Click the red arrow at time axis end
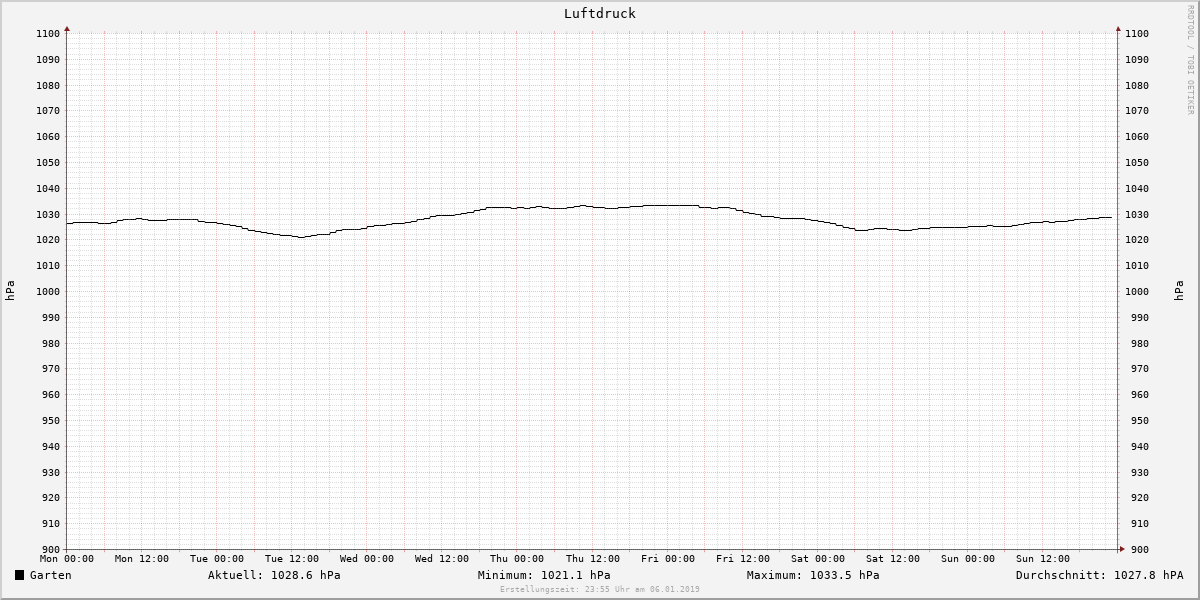 [x=1121, y=549]
